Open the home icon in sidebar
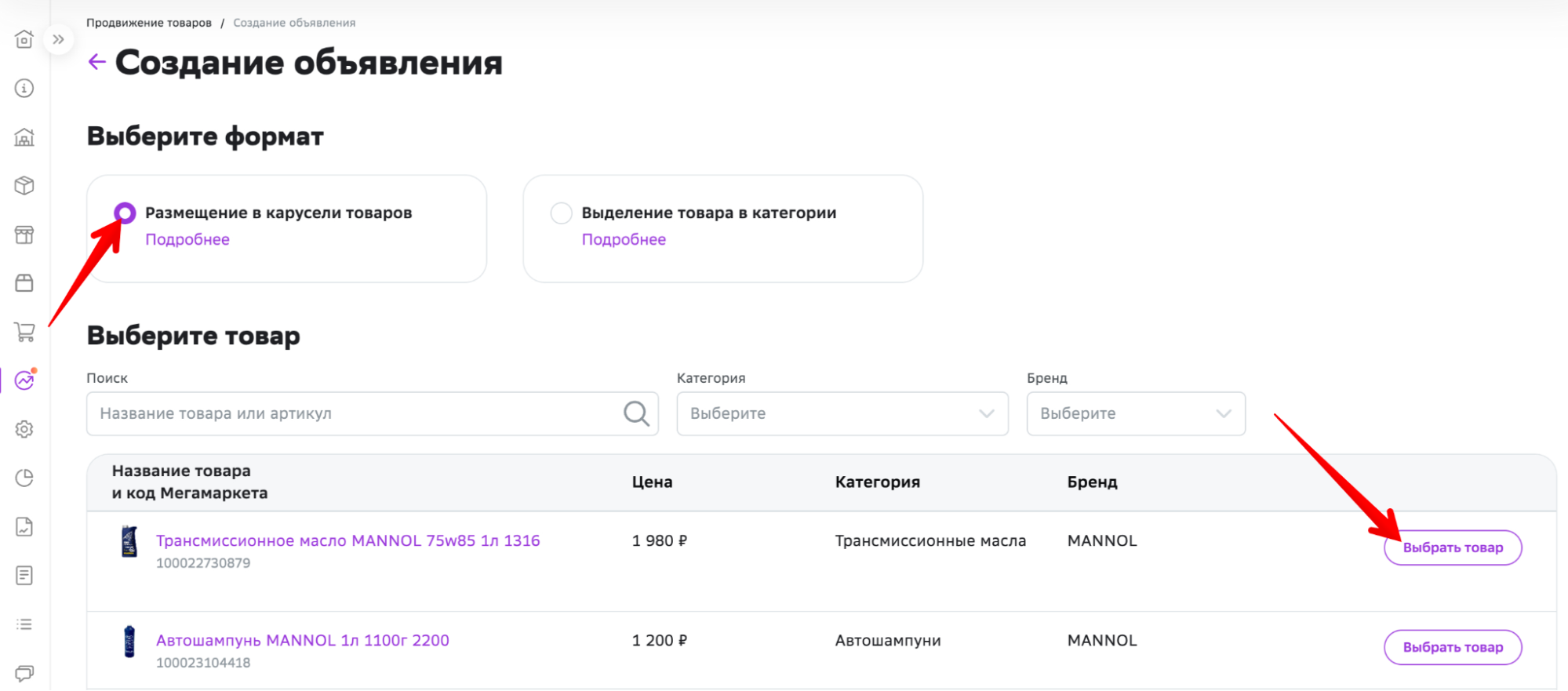This screenshot has height=691, width=1568. coord(24,39)
